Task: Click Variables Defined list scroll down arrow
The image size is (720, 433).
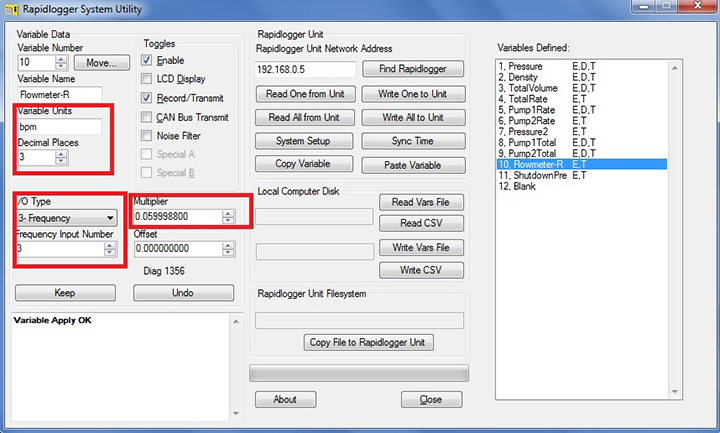Action: tap(675, 392)
